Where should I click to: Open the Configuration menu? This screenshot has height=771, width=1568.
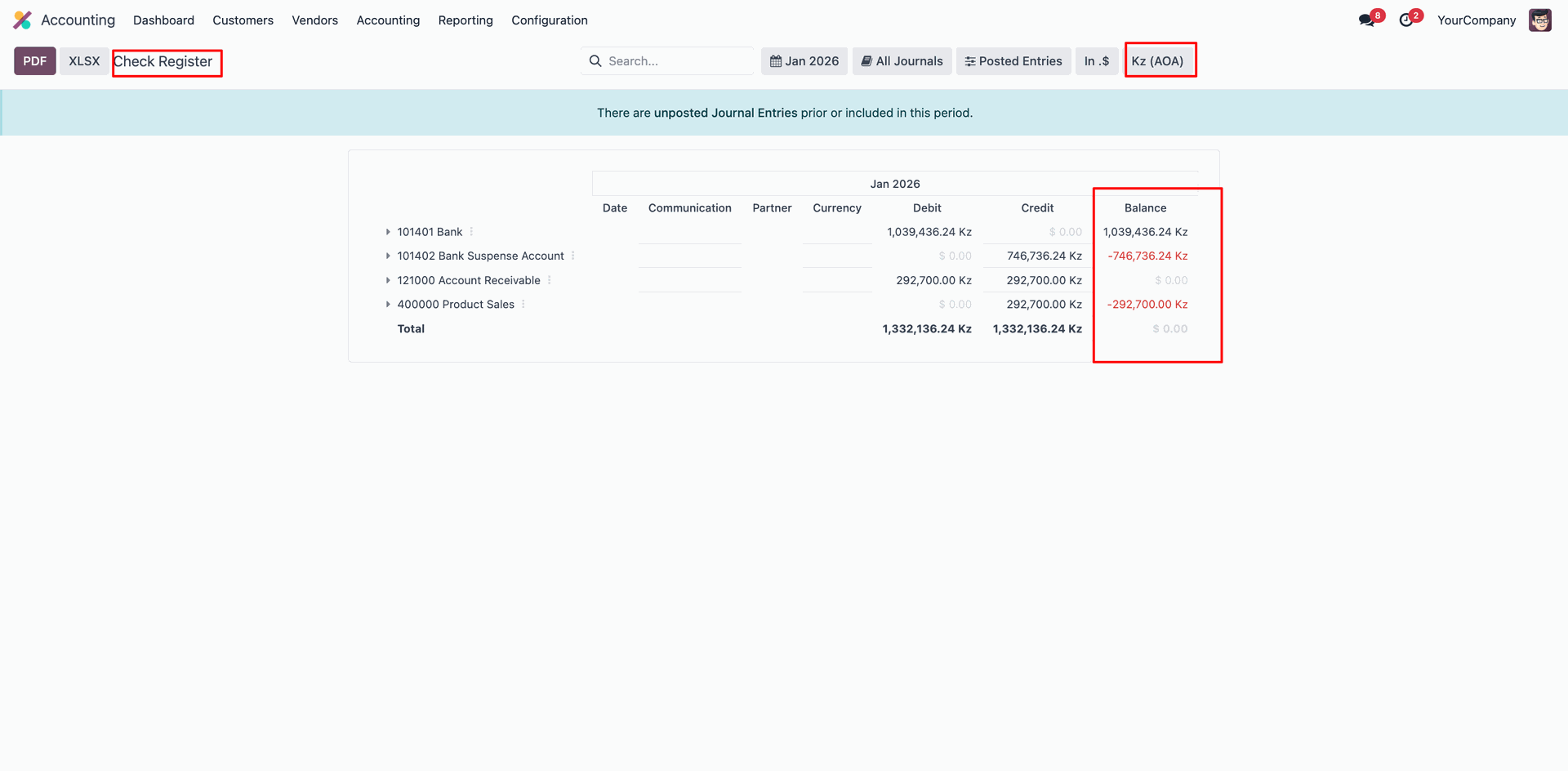[x=549, y=20]
